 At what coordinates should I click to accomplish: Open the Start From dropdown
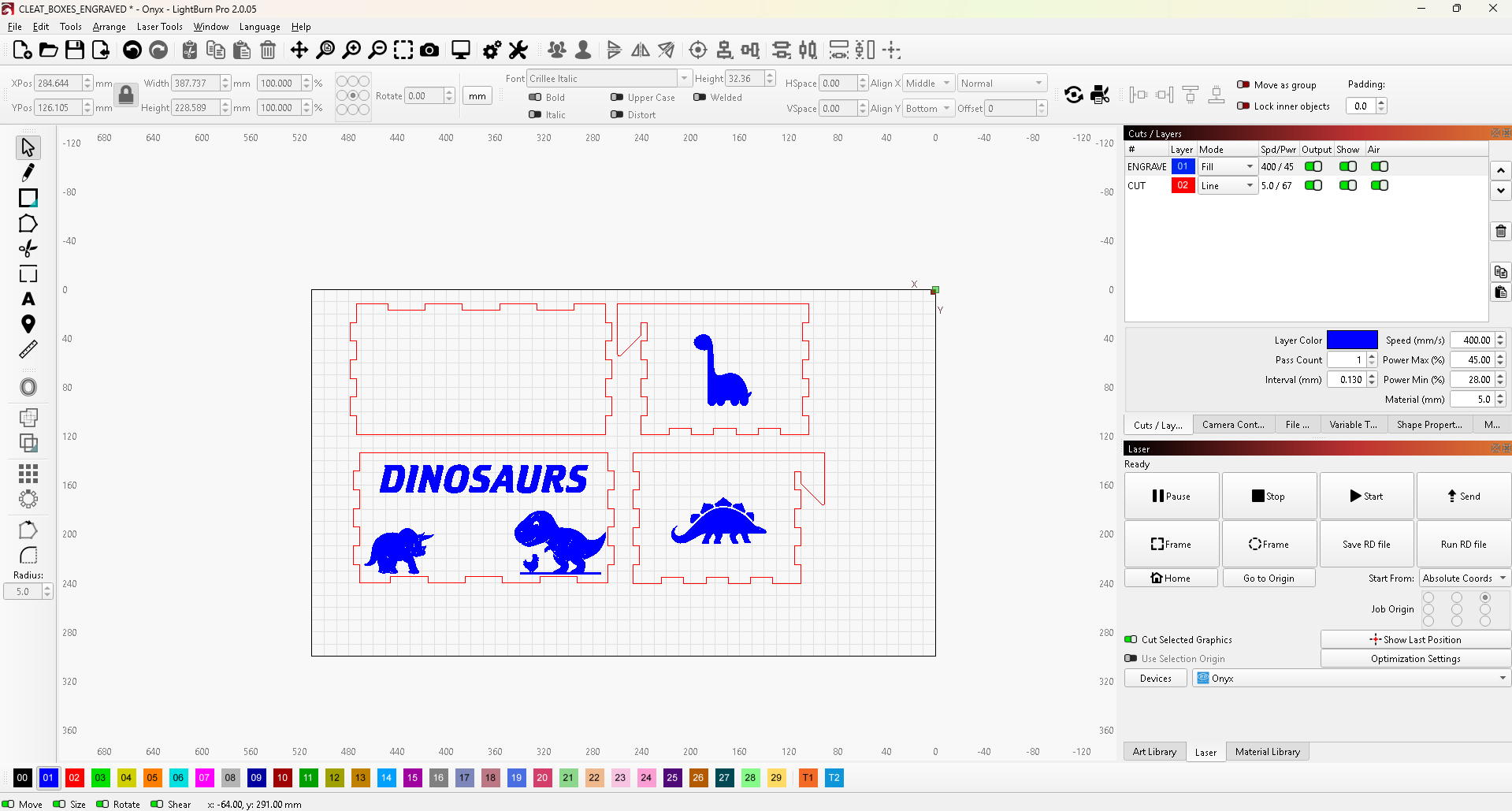pos(1464,578)
